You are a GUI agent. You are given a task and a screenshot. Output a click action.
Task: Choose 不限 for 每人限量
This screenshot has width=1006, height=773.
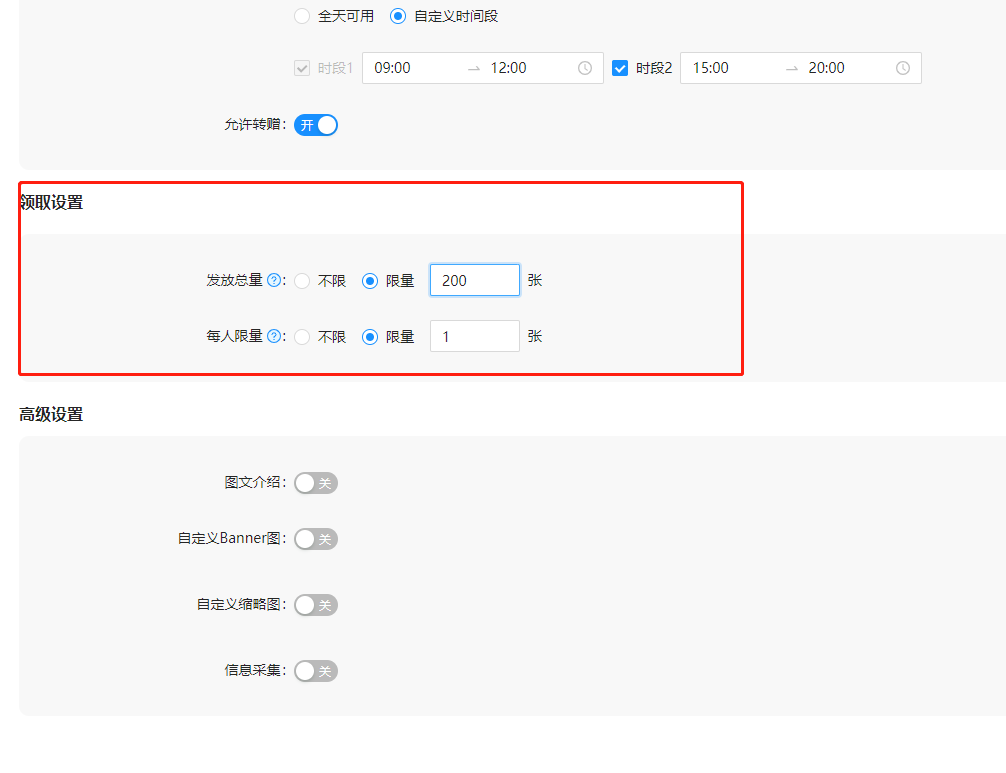pyautogui.click(x=302, y=336)
